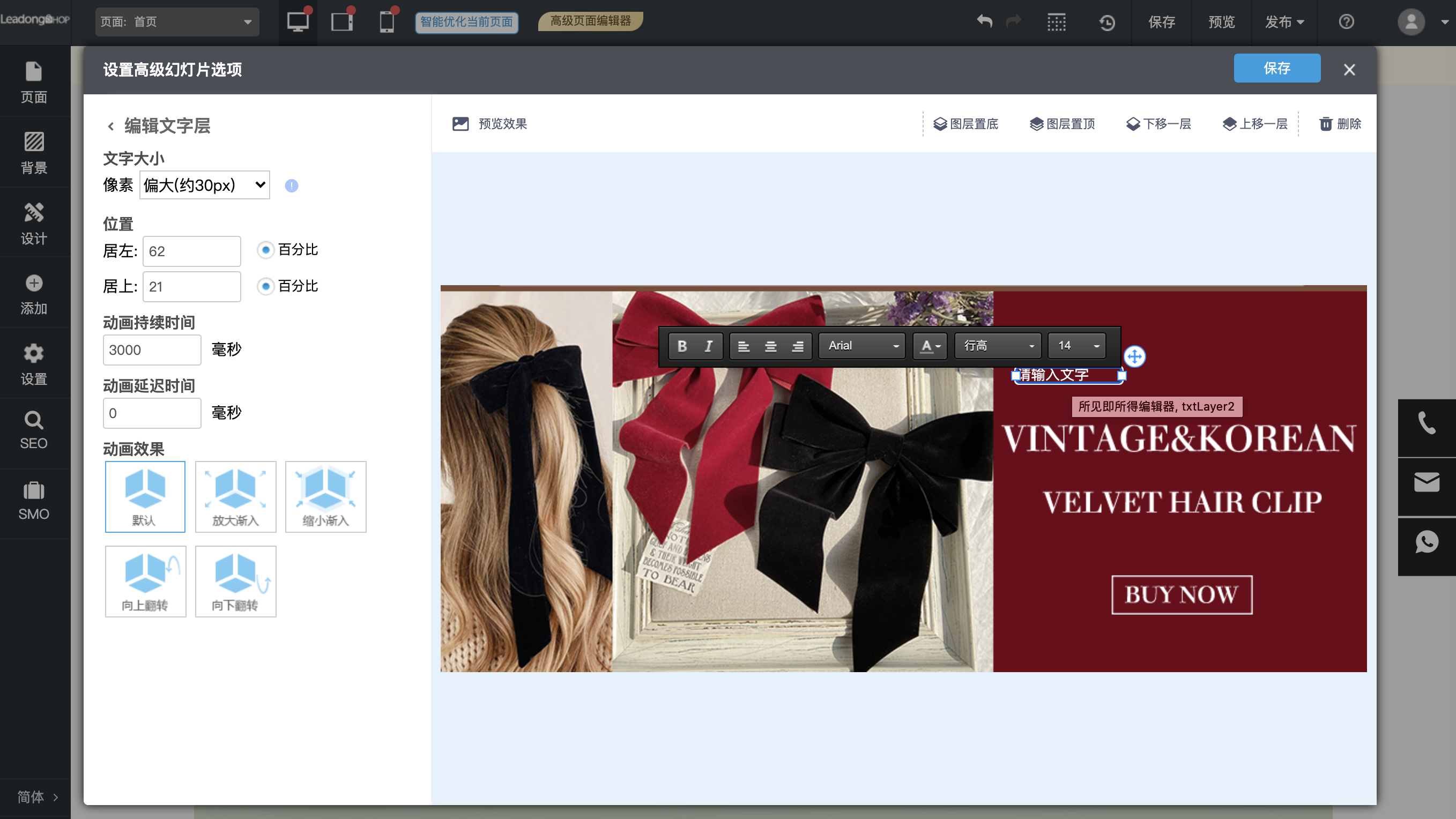This screenshot has height=819, width=1456.
Task: Open the SEO sidebar section
Action: click(x=34, y=431)
